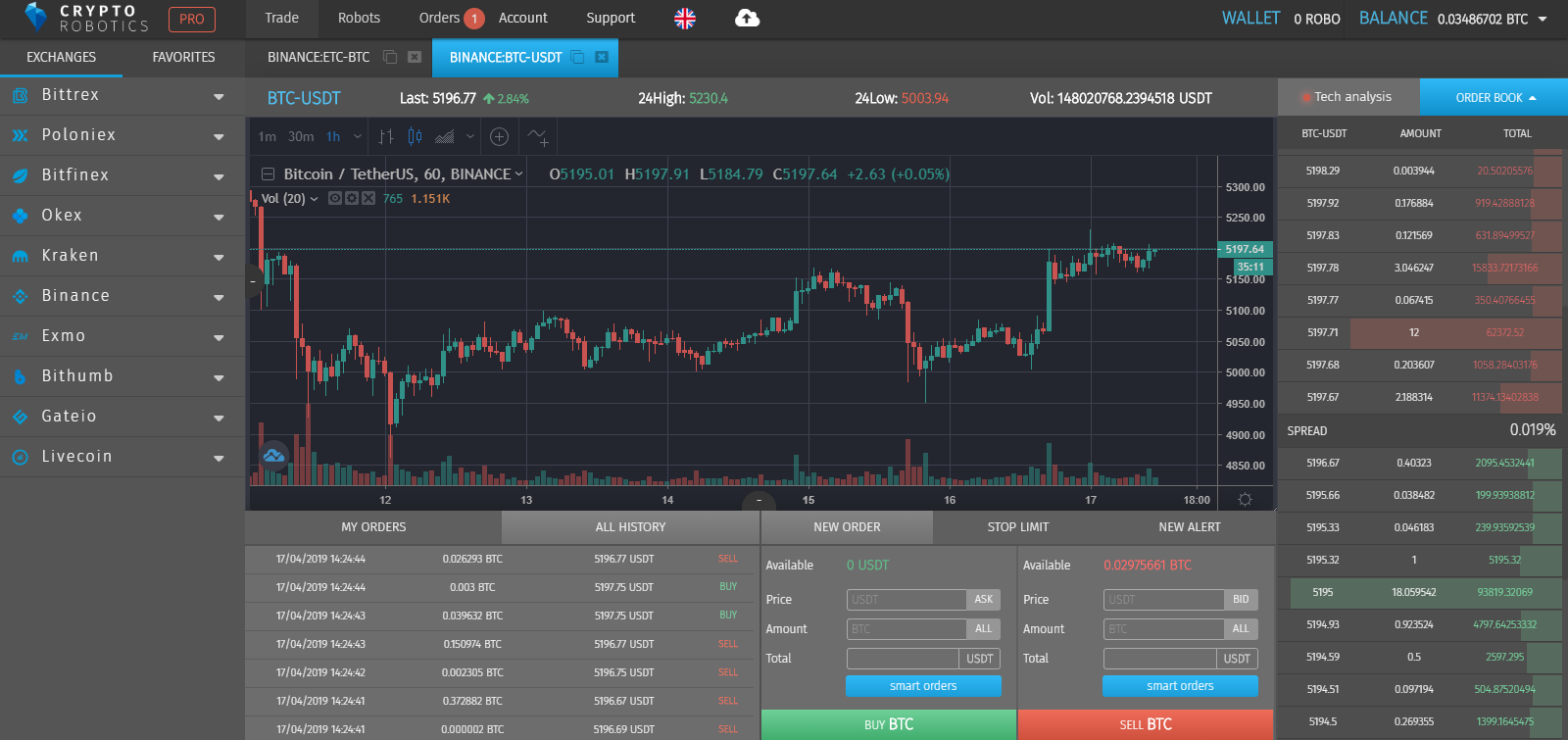Image resolution: width=1568 pixels, height=740 pixels.
Task: Click the Binance exchange icon
Action: point(20,296)
